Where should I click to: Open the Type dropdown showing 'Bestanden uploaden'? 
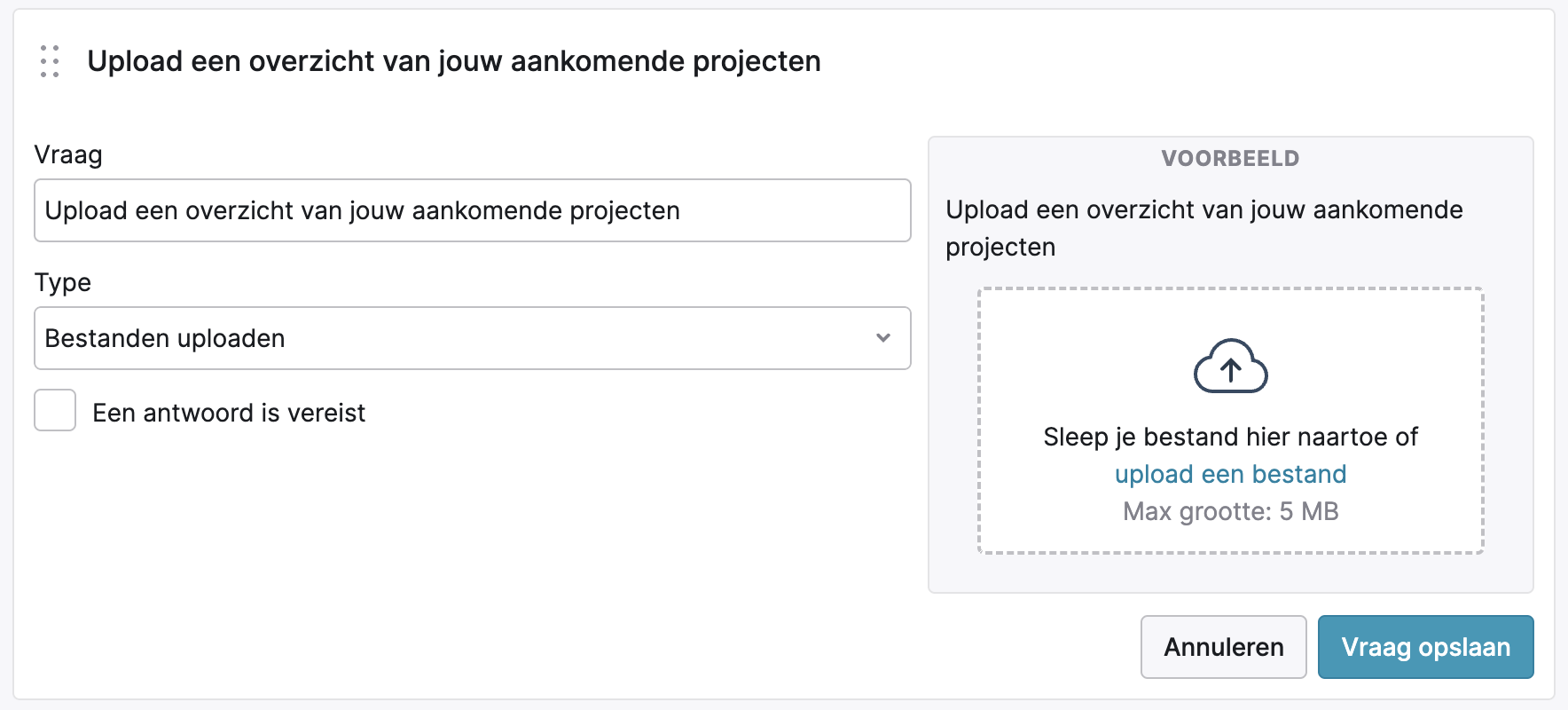[x=472, y=338]
